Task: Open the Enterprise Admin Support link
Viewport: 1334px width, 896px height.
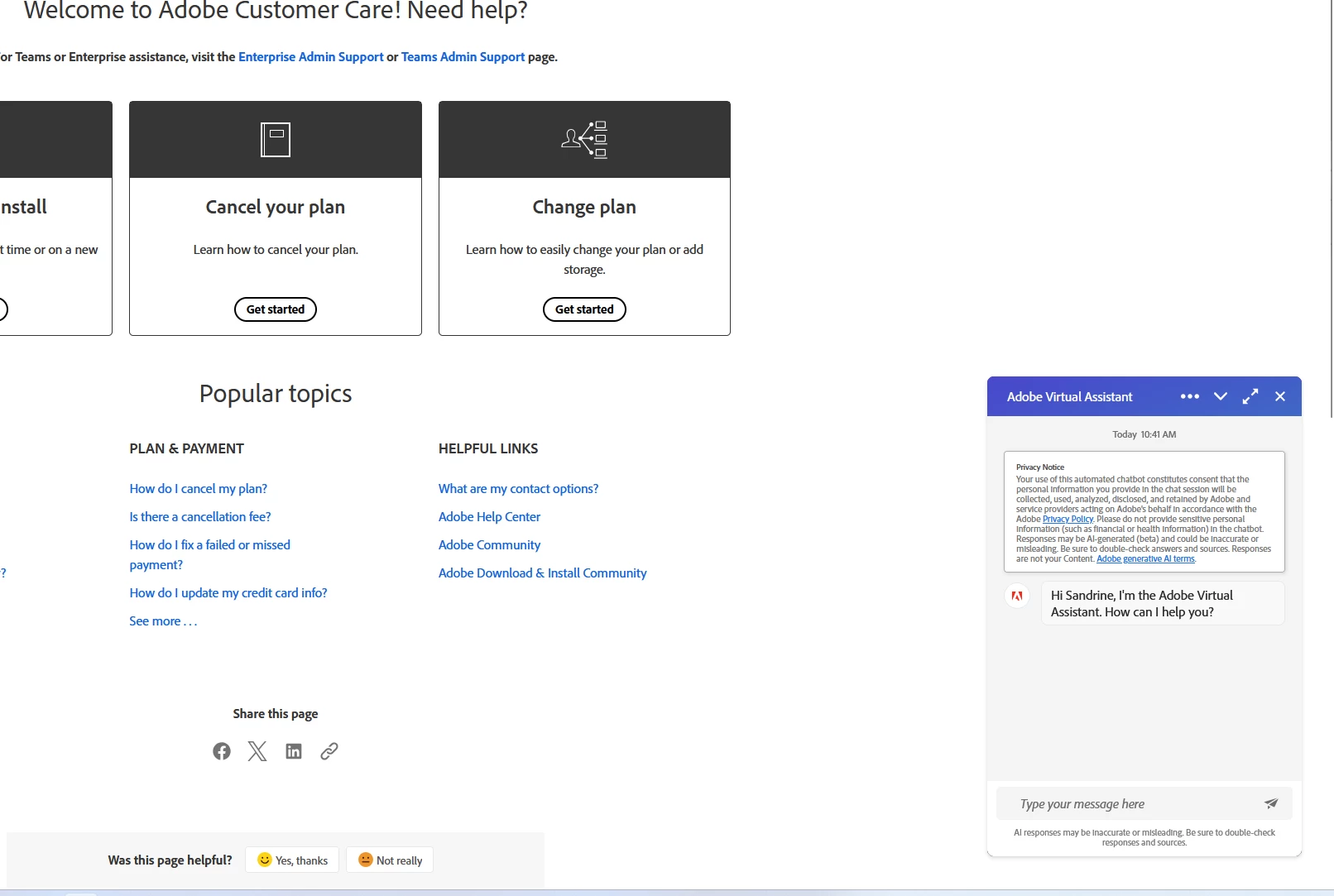Action: (311, 57)
